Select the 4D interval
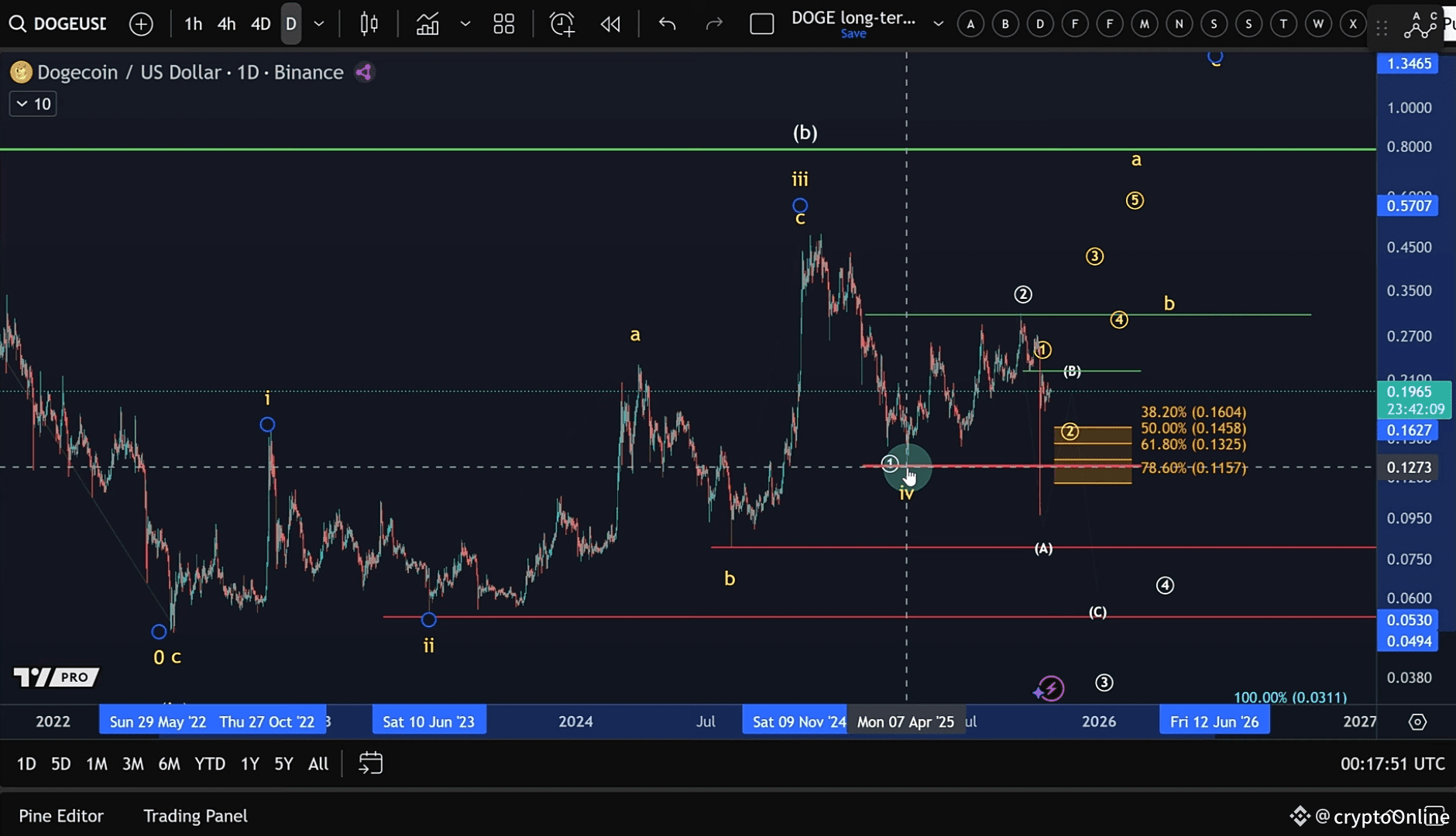The width and height of the screenshot is (1456, 836). click(x=260, y=24)
